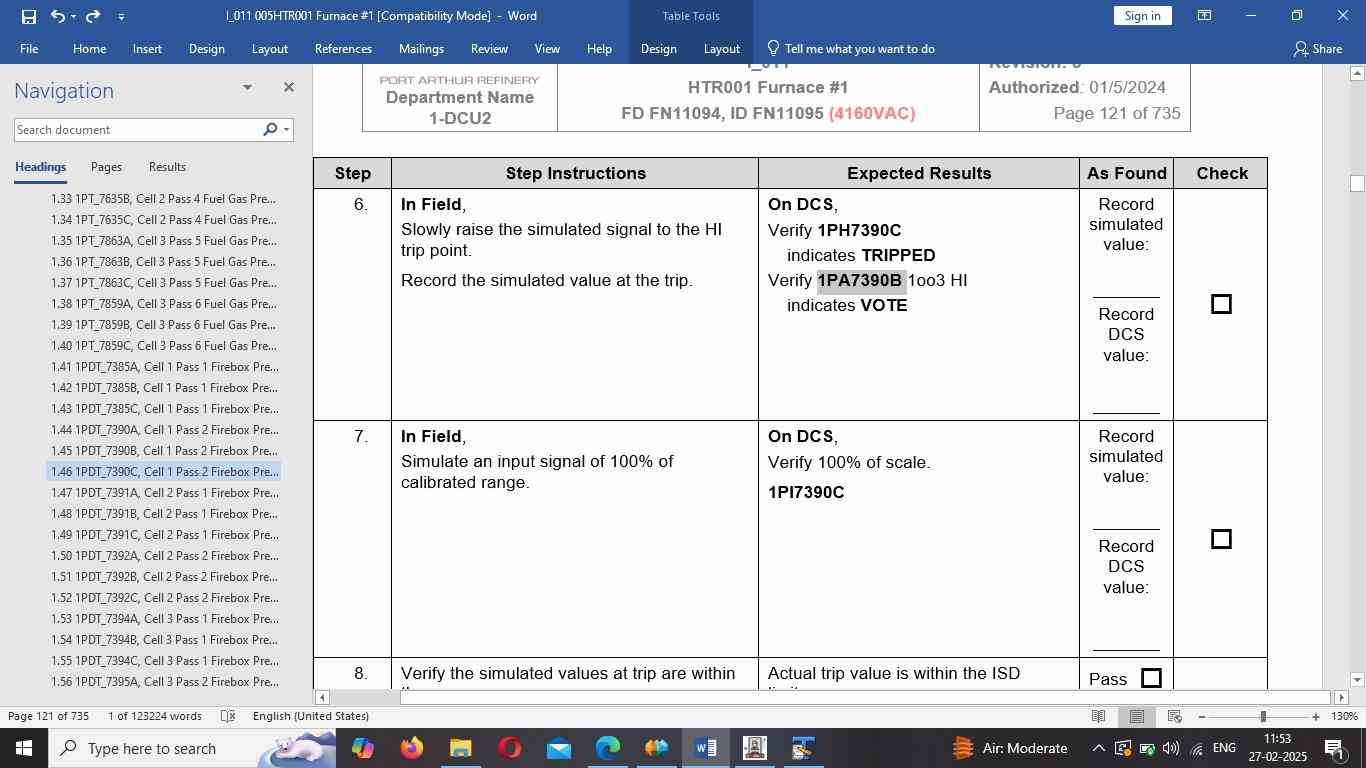Image resolution: width=1366 pixels, height=768 pixels.
Task: Open the Review tab
Action: coord(489,48)
